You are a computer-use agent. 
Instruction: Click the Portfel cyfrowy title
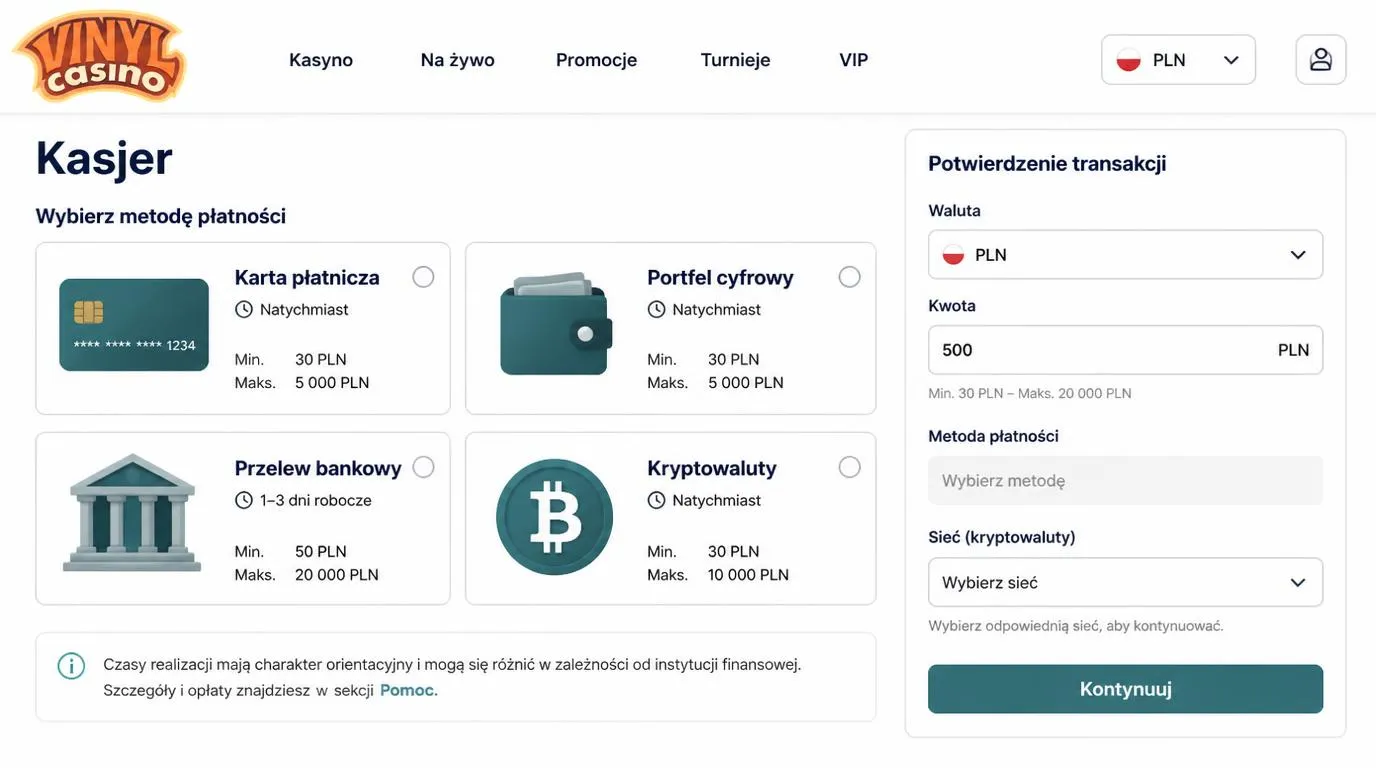pyautogui.click(x=720, y=278)
